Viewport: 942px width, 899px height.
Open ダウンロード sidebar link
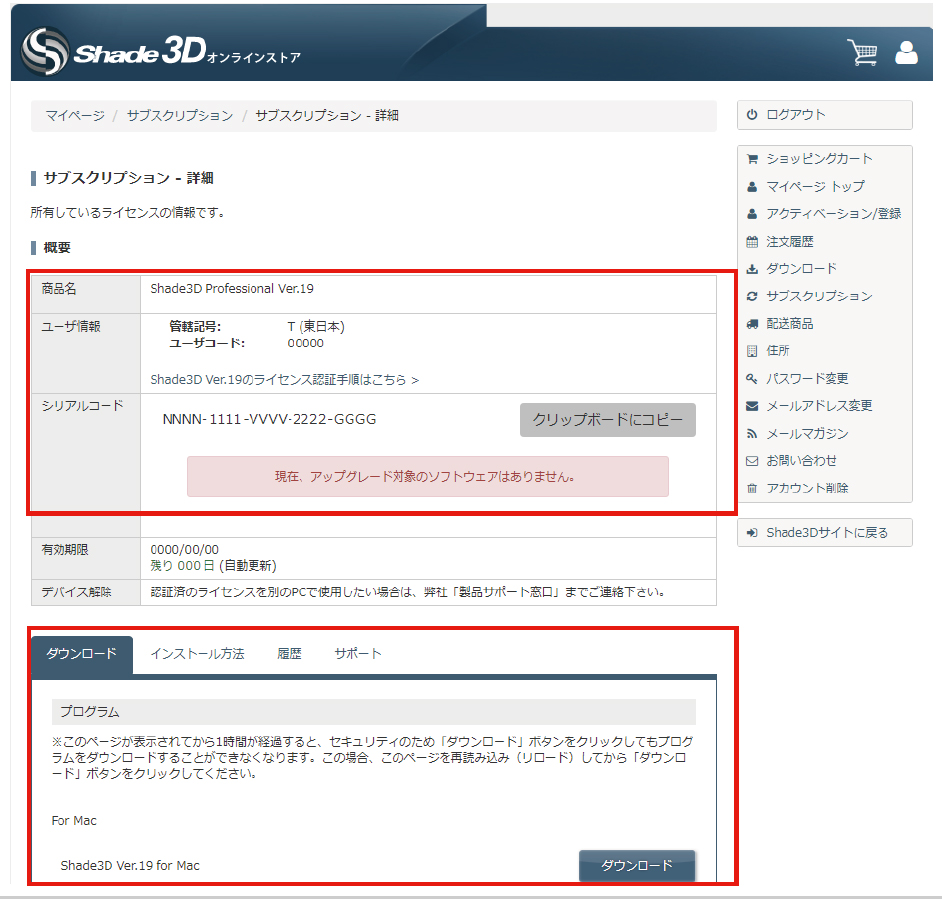coord(801,269)
